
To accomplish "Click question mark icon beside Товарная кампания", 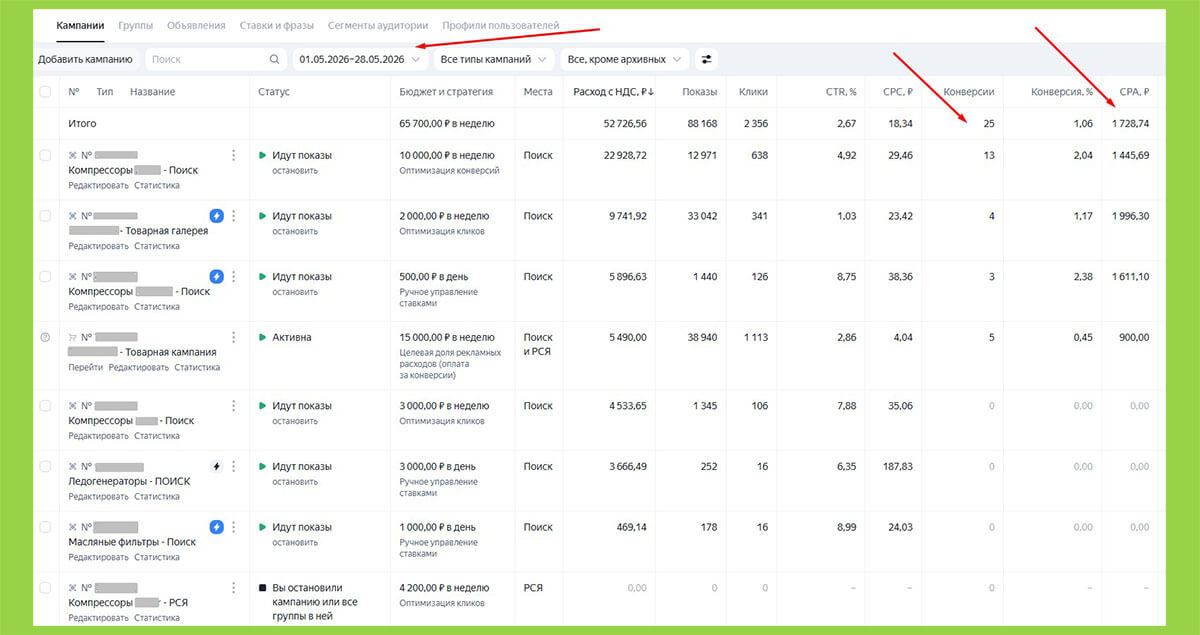I will (45, 337).
